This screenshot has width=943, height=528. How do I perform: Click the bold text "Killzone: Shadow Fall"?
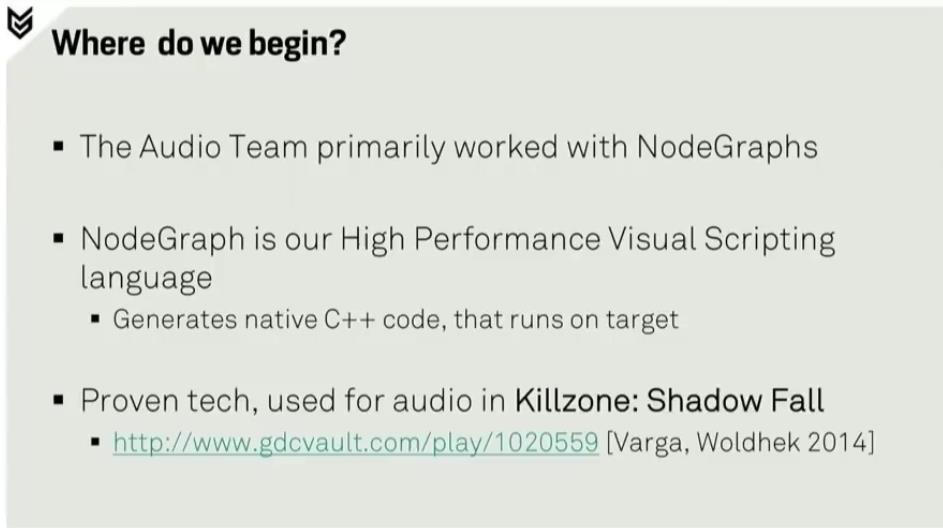(669, 401)
